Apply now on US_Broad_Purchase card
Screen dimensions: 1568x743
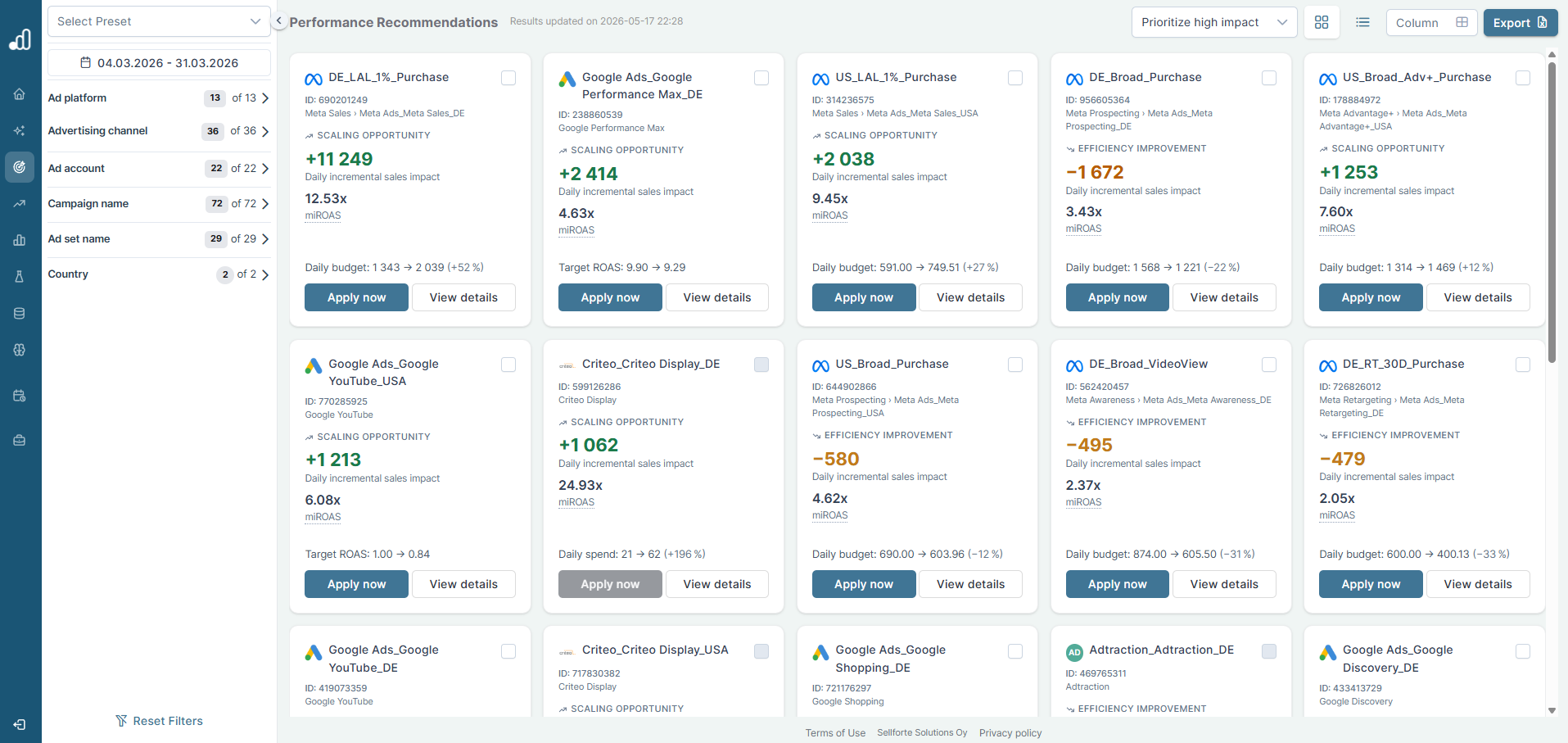pyautogui.click(x=864, y=584)
